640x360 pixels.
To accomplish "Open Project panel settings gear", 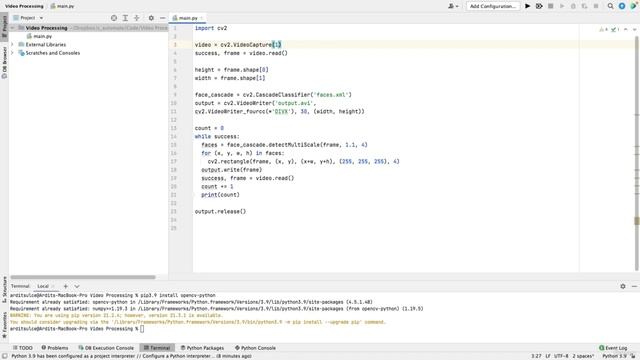I will coord(151,18).
